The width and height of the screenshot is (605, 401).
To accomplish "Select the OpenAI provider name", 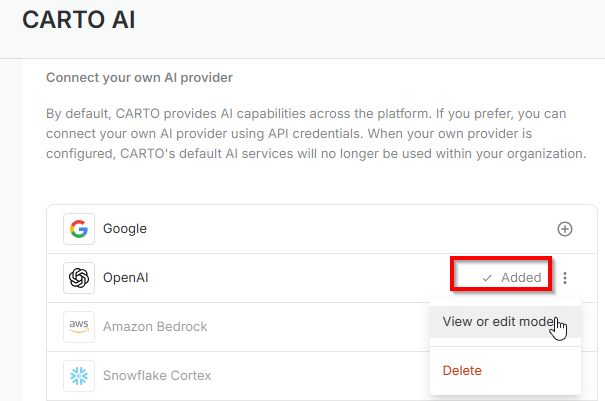I will pyautogui.click(x=128, y=278).
